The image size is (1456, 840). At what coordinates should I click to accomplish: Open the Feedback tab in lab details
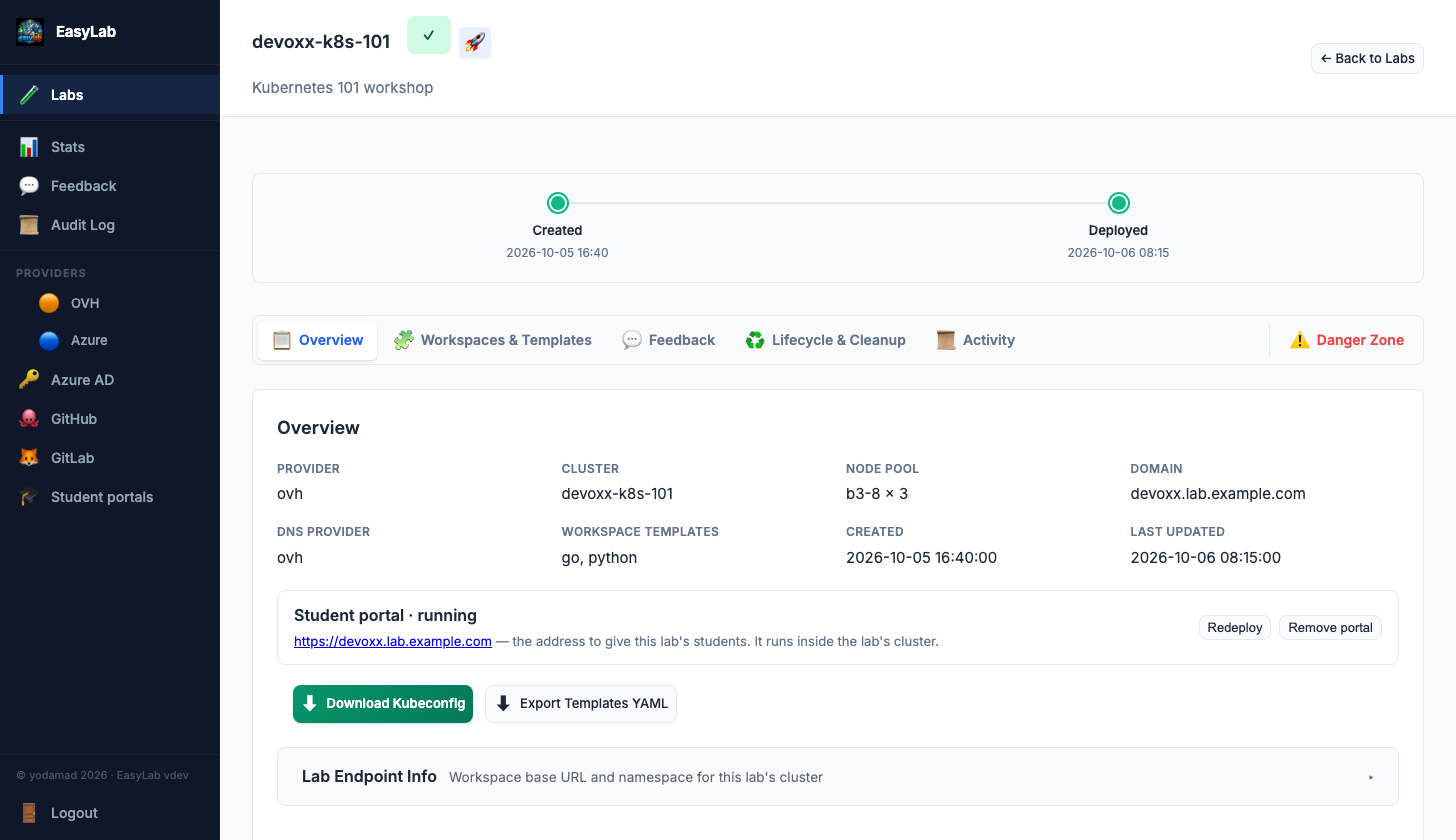tap(669, 340)
